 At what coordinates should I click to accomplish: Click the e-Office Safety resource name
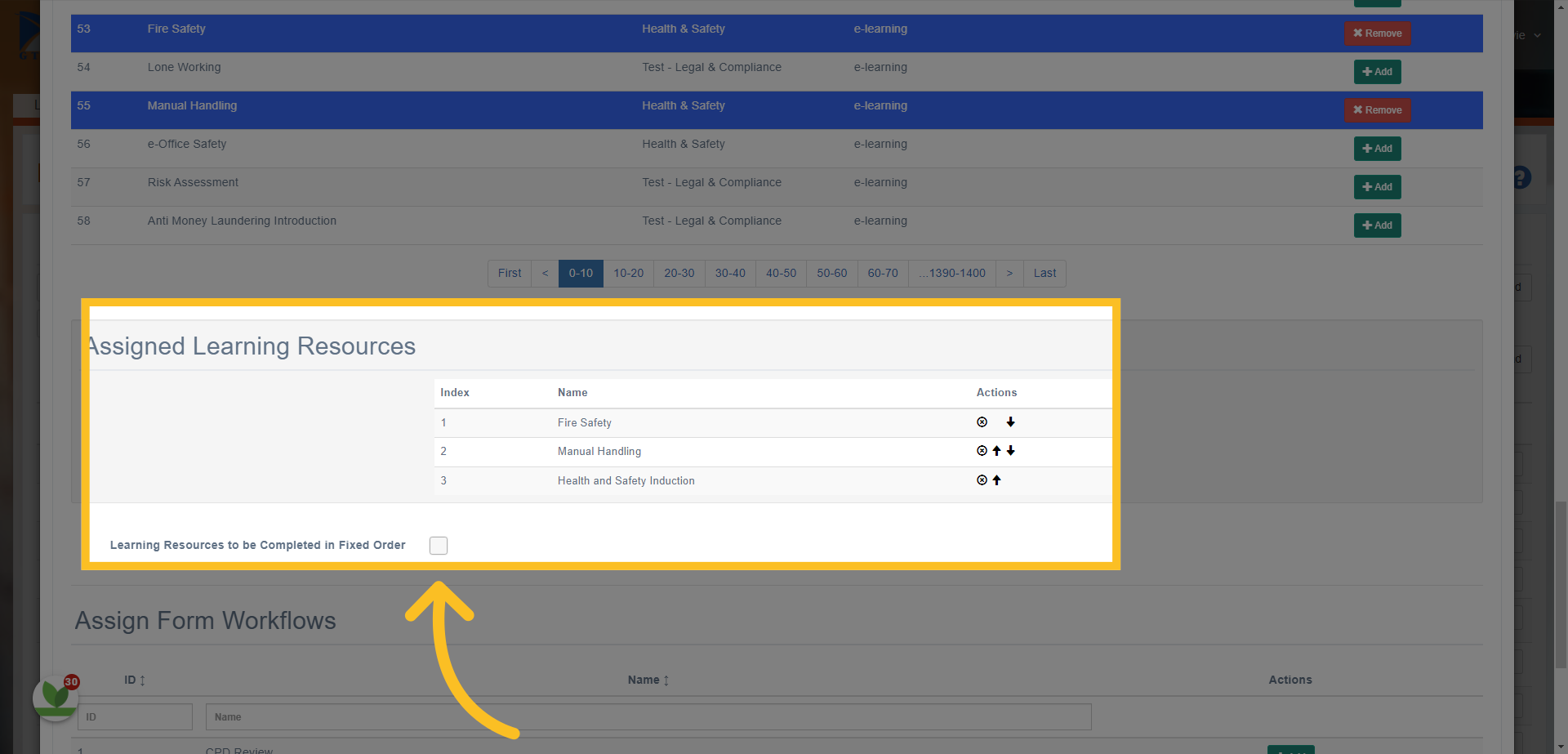pyautogui.click(x=187, y=144)
